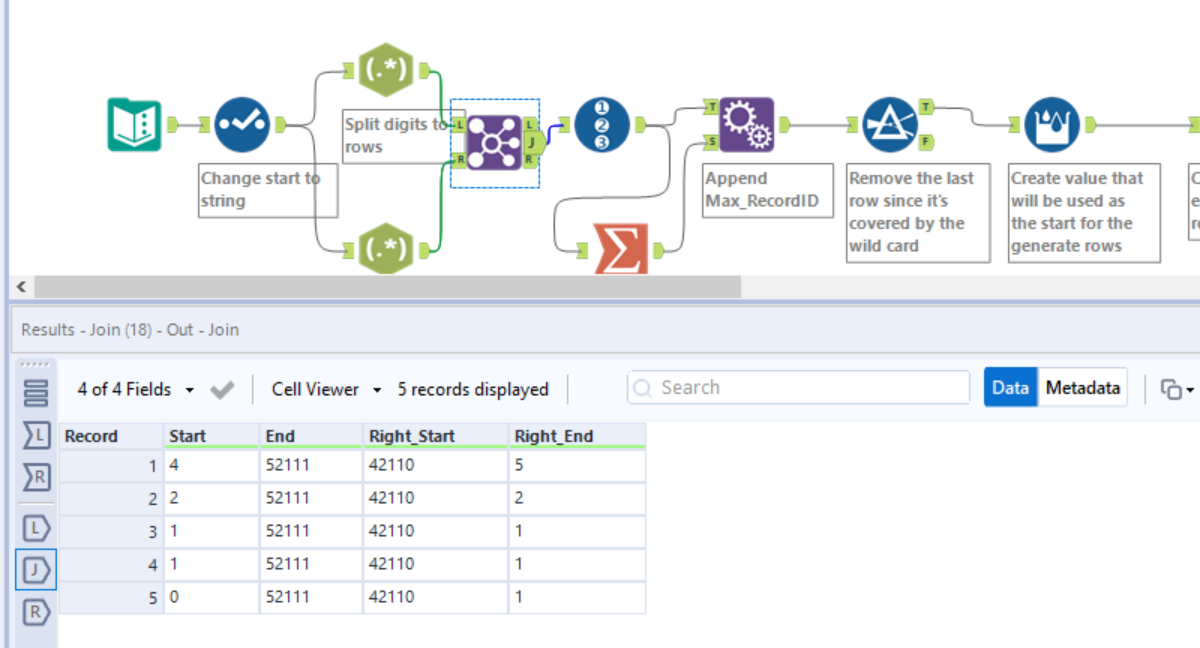Click the Record ID tool
Viewport: 1200px width, 648px height.
coord(601,124)
